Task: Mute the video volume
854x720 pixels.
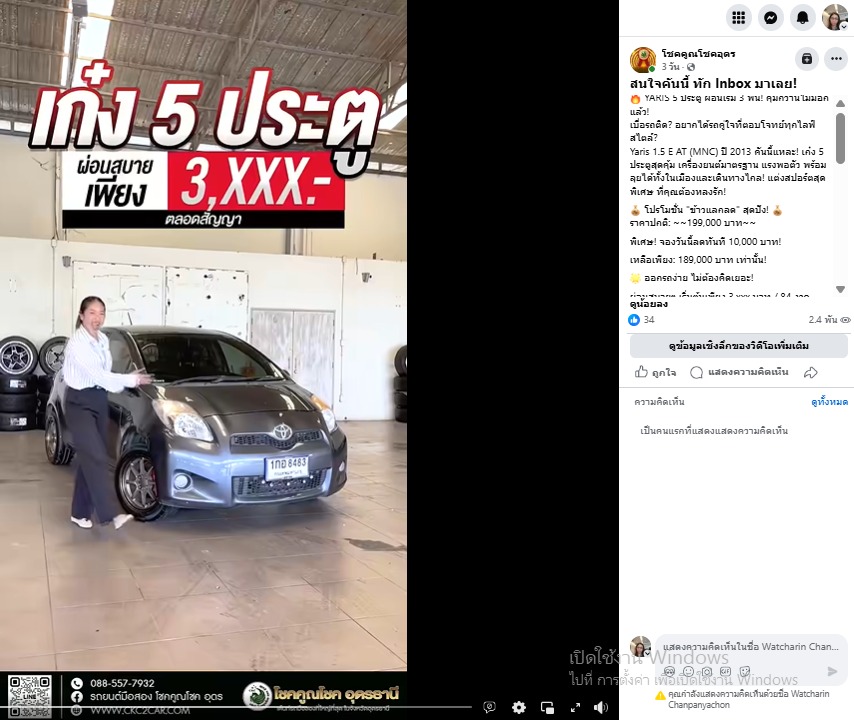Action: (x=601, y=707)
